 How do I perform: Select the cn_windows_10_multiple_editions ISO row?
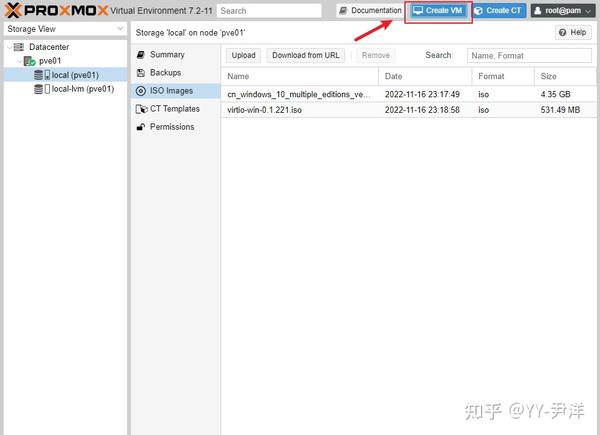coord(408,94)
